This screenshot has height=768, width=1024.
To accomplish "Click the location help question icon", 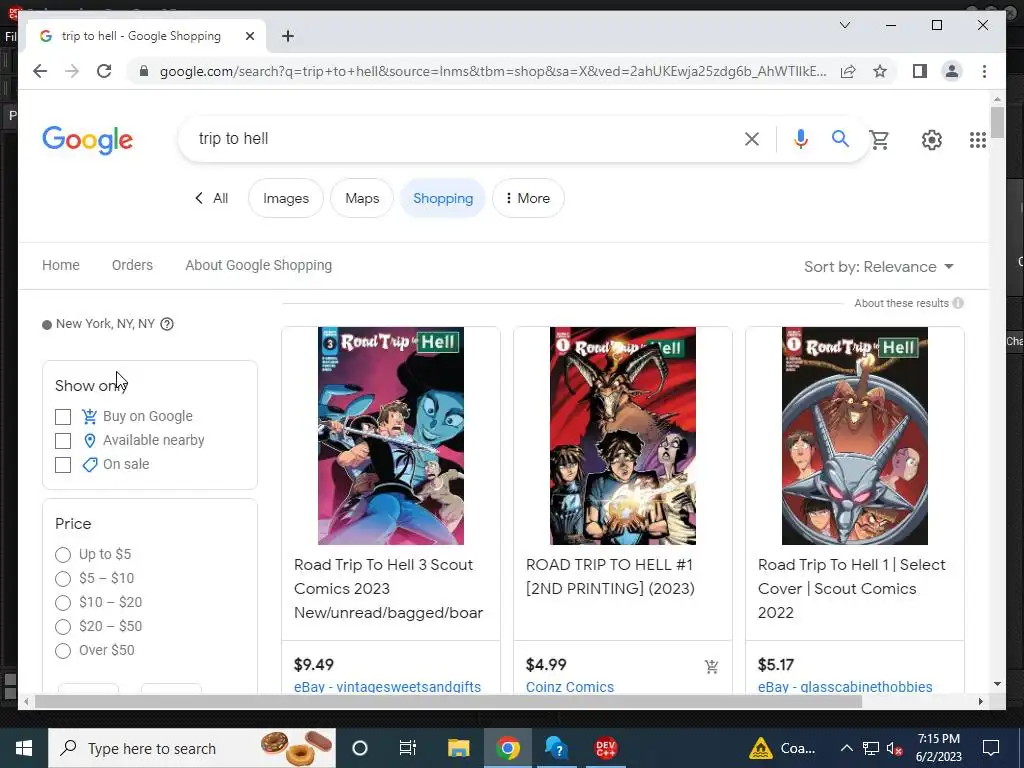I will pyautogui.click(x=167, y=324).
